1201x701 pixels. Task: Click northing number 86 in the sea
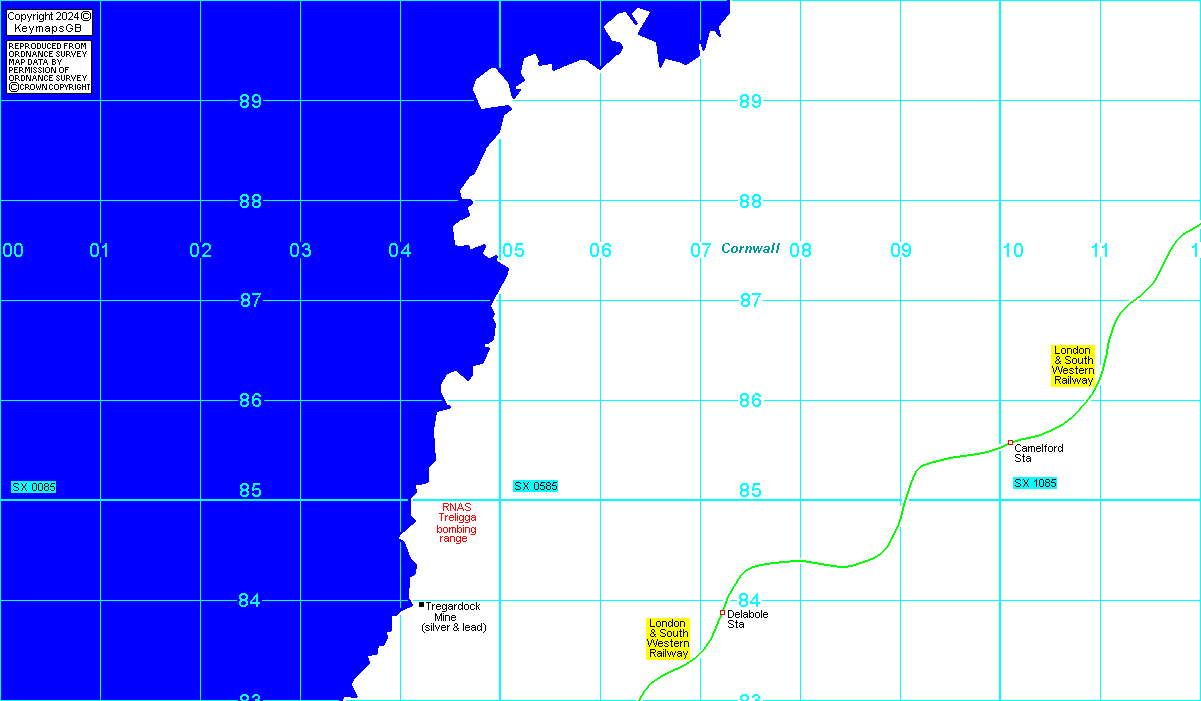click(250, 400)
